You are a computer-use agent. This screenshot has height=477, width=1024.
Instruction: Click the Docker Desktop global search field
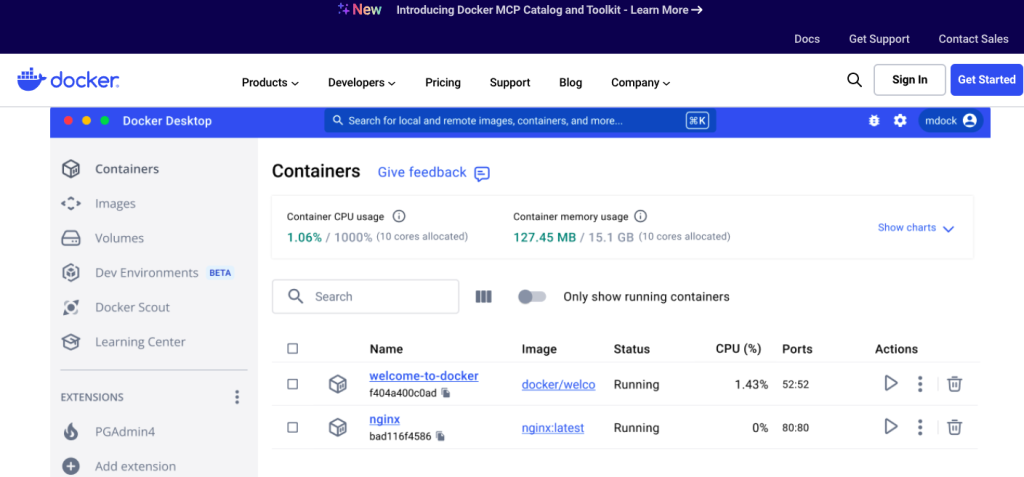pos(520,121)
